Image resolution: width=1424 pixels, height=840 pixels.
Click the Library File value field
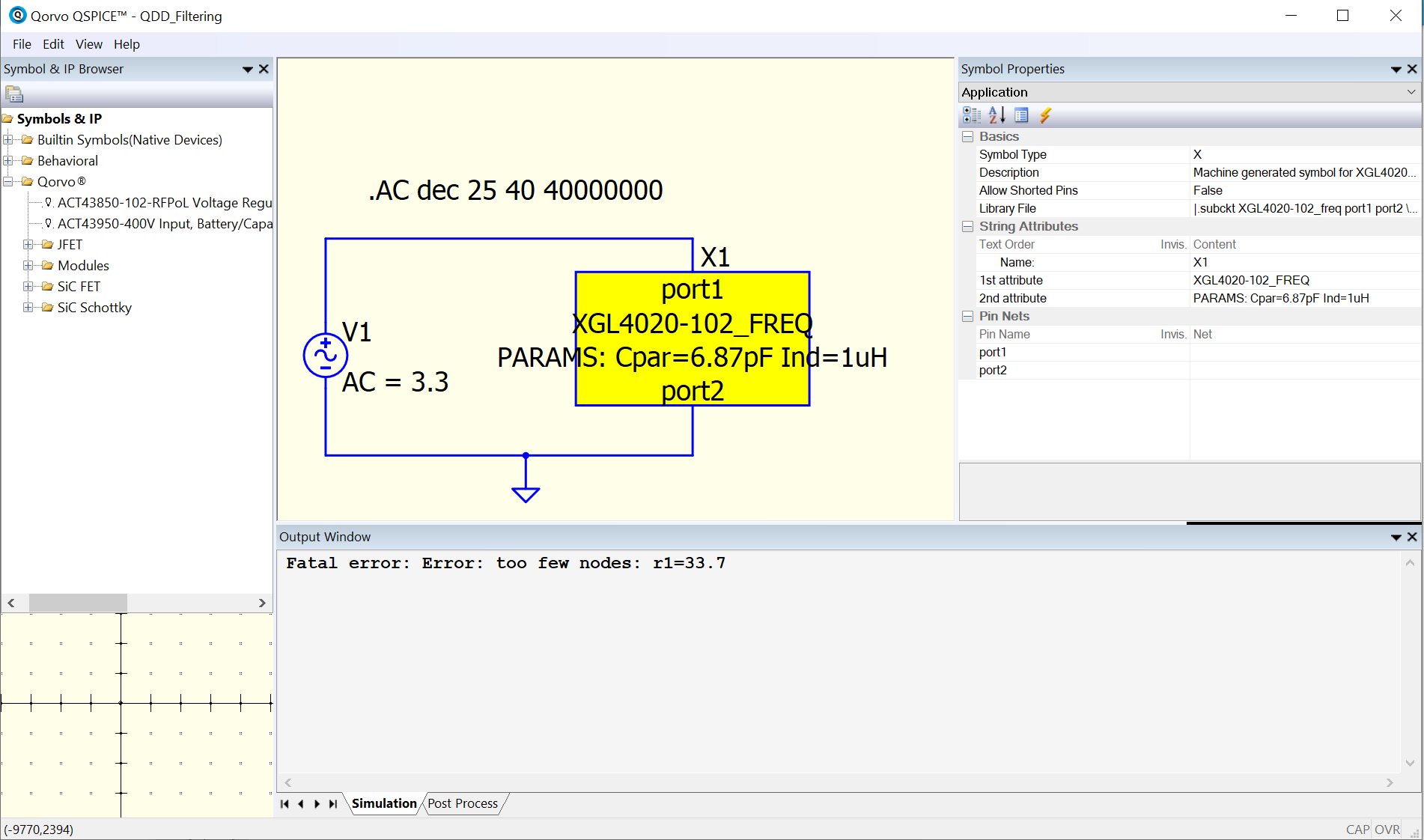coord(1305,209)
